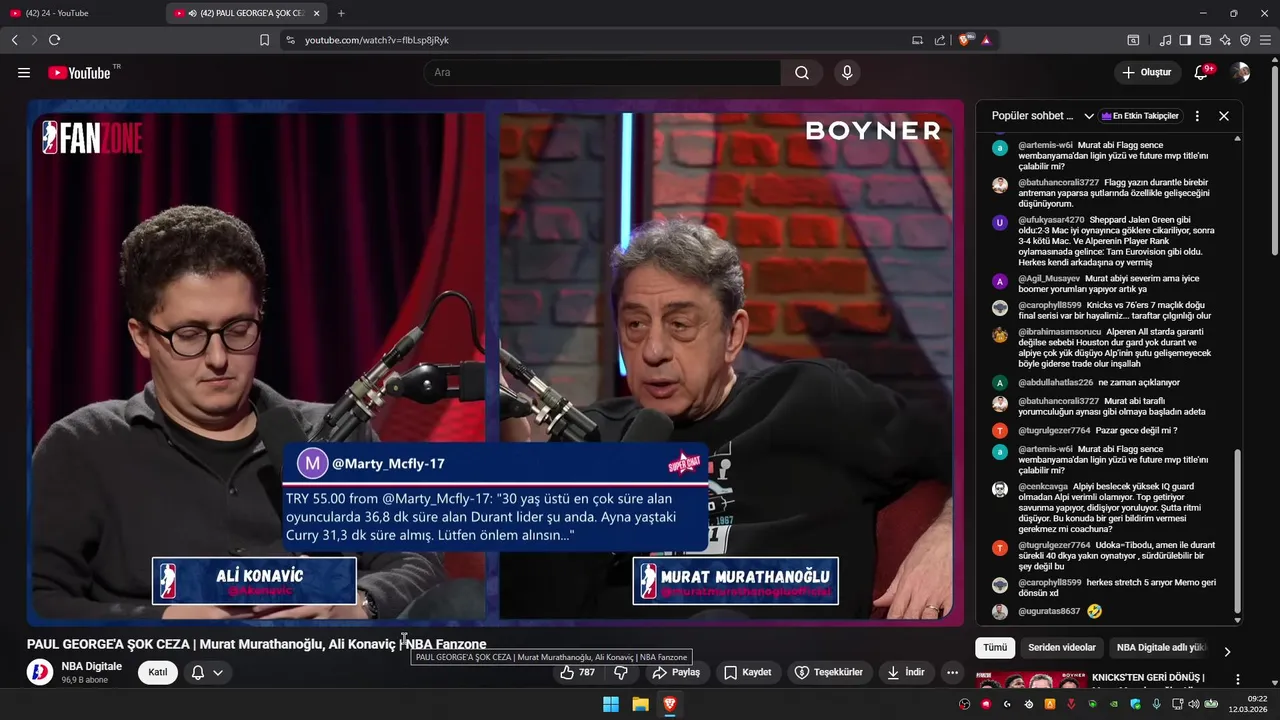The image size is (1280, 720).
Task: Click @uguratas8637 chat username
Action: point(1049,611)
